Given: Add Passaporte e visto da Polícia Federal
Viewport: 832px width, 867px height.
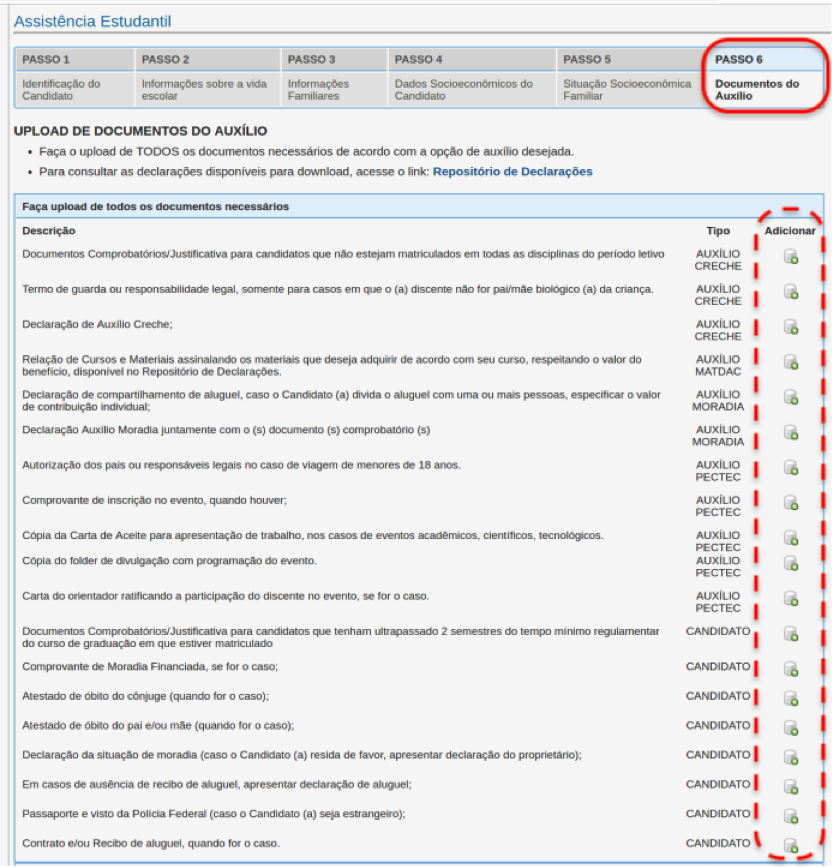Looking at the screenshot, I should tap(791, 817).
